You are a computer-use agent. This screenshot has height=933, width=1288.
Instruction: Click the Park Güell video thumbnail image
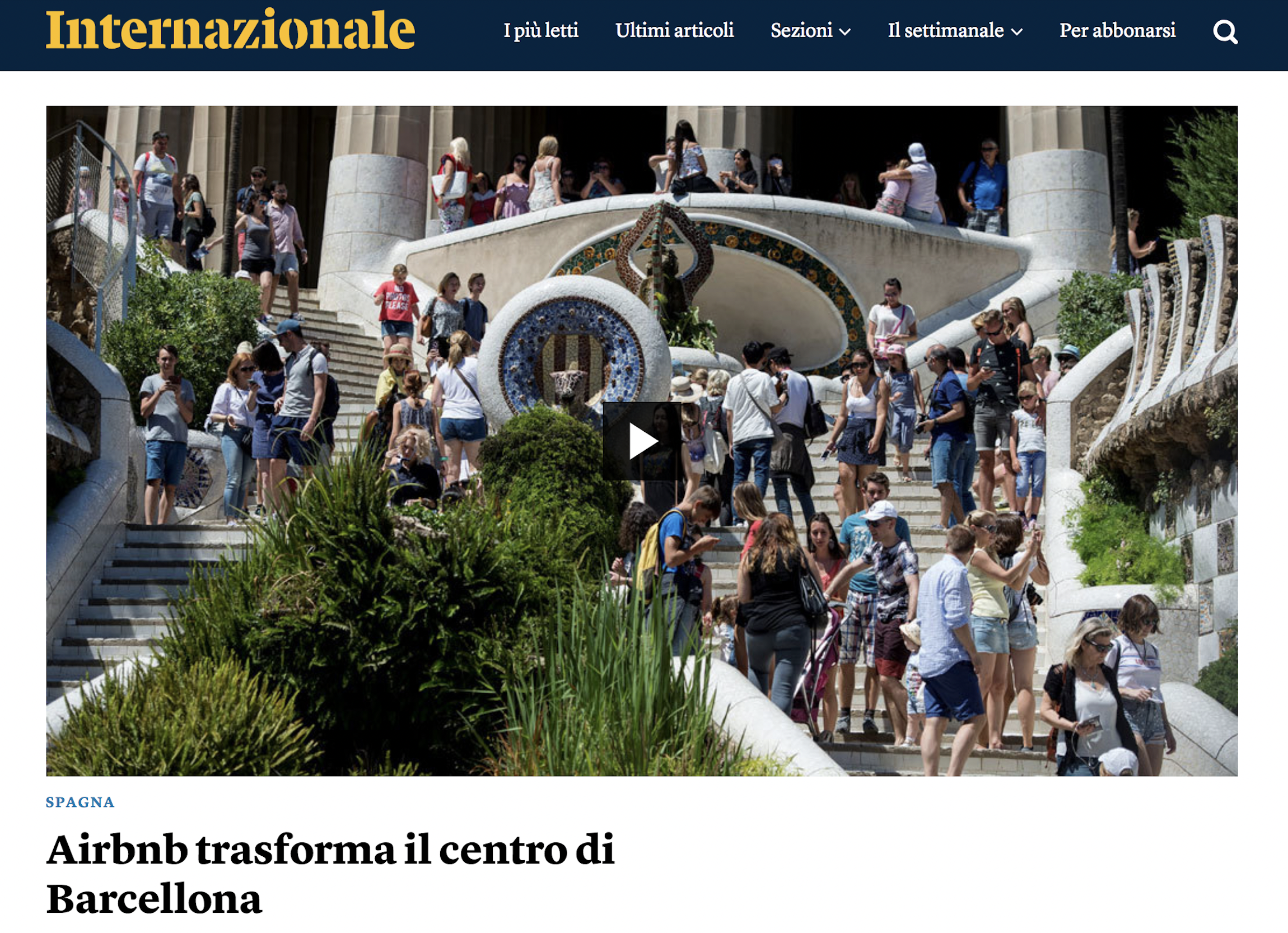[642, 441]
